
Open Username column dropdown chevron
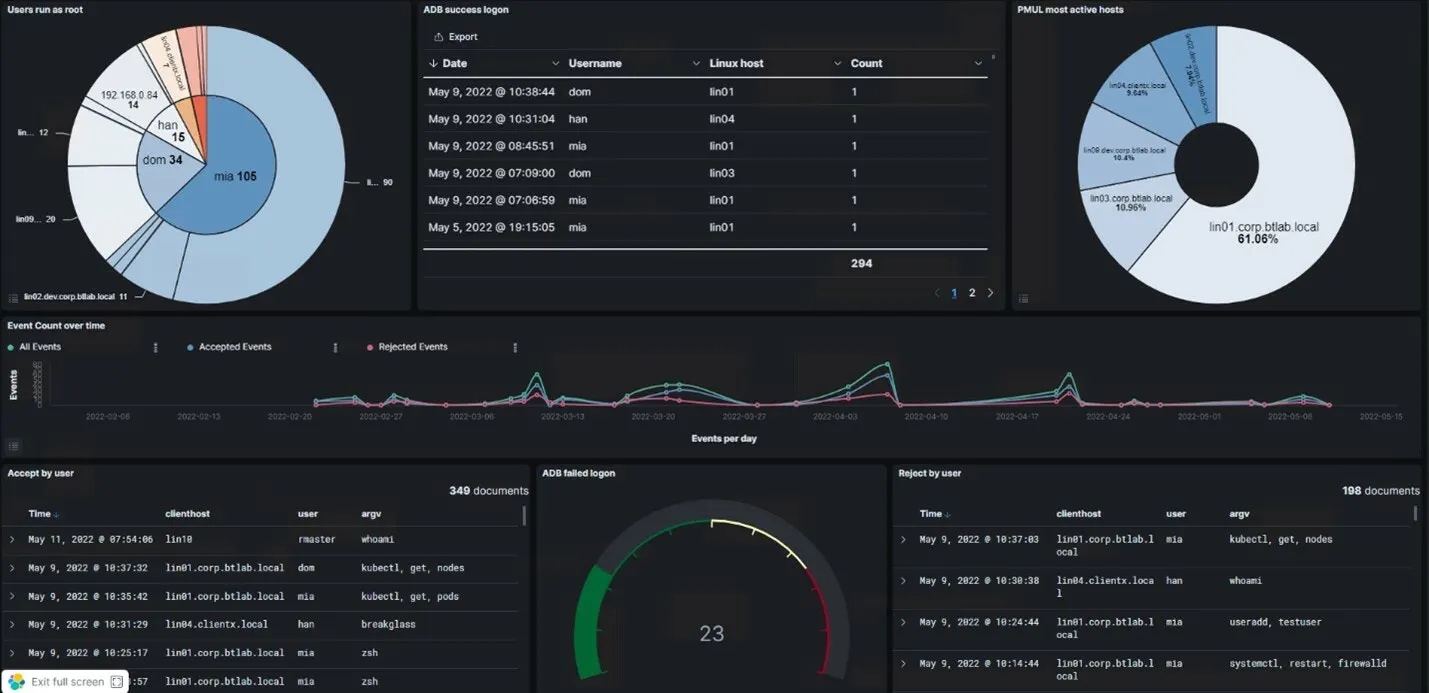697,64
